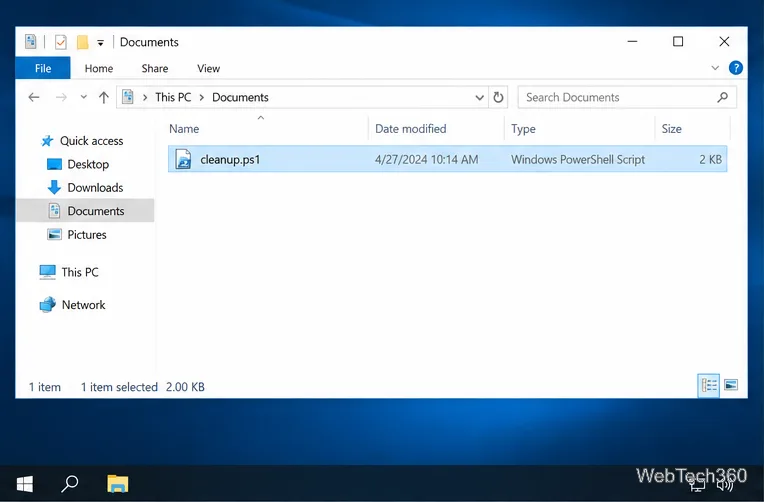This screenshot has height=502, width=764.
Task: Go forward with the right arrow
Action: pos(61,97)
